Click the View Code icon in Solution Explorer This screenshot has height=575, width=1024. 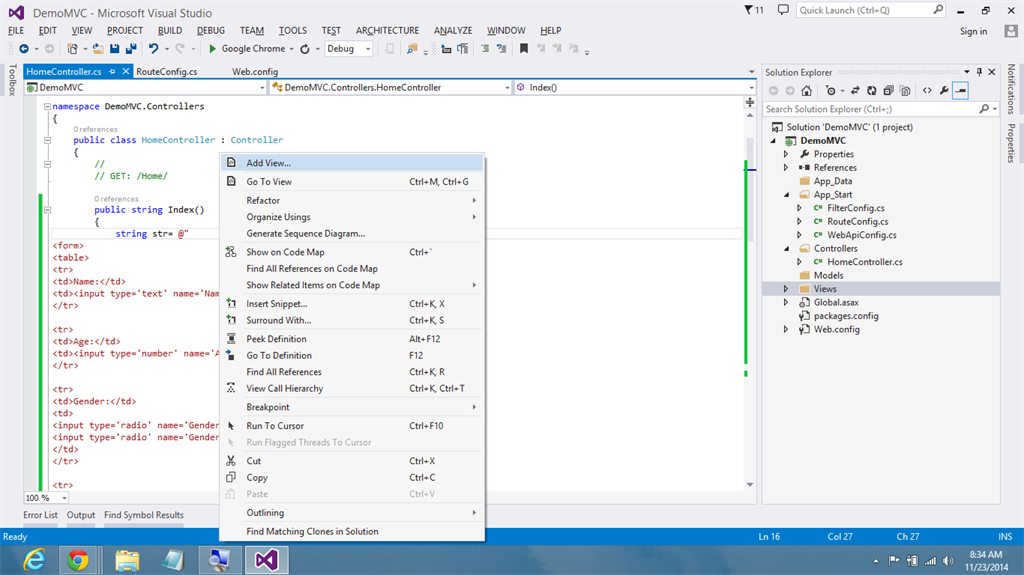(927, 90)
